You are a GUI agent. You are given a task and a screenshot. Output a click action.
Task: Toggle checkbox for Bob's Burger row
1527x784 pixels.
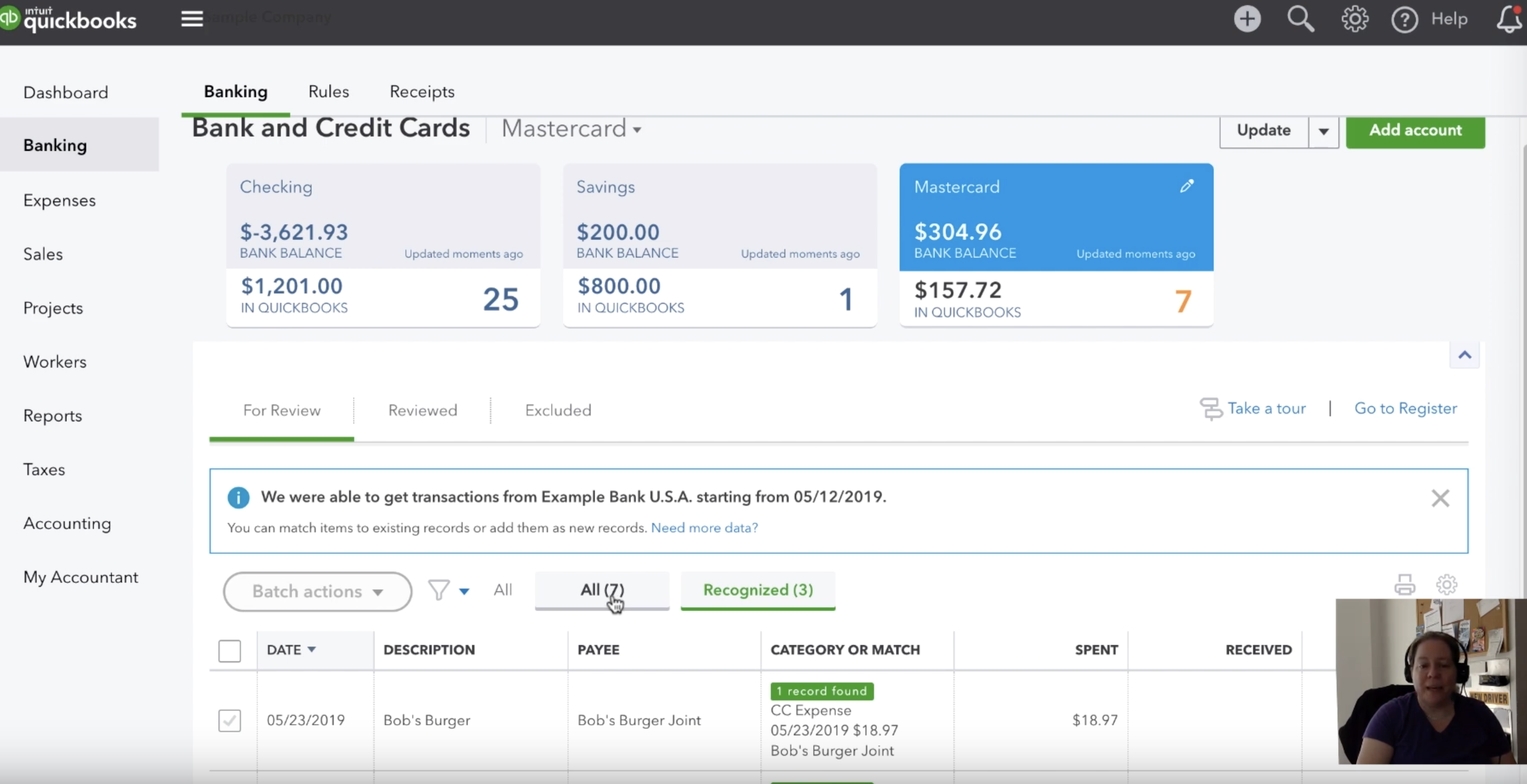click(230, 720)
